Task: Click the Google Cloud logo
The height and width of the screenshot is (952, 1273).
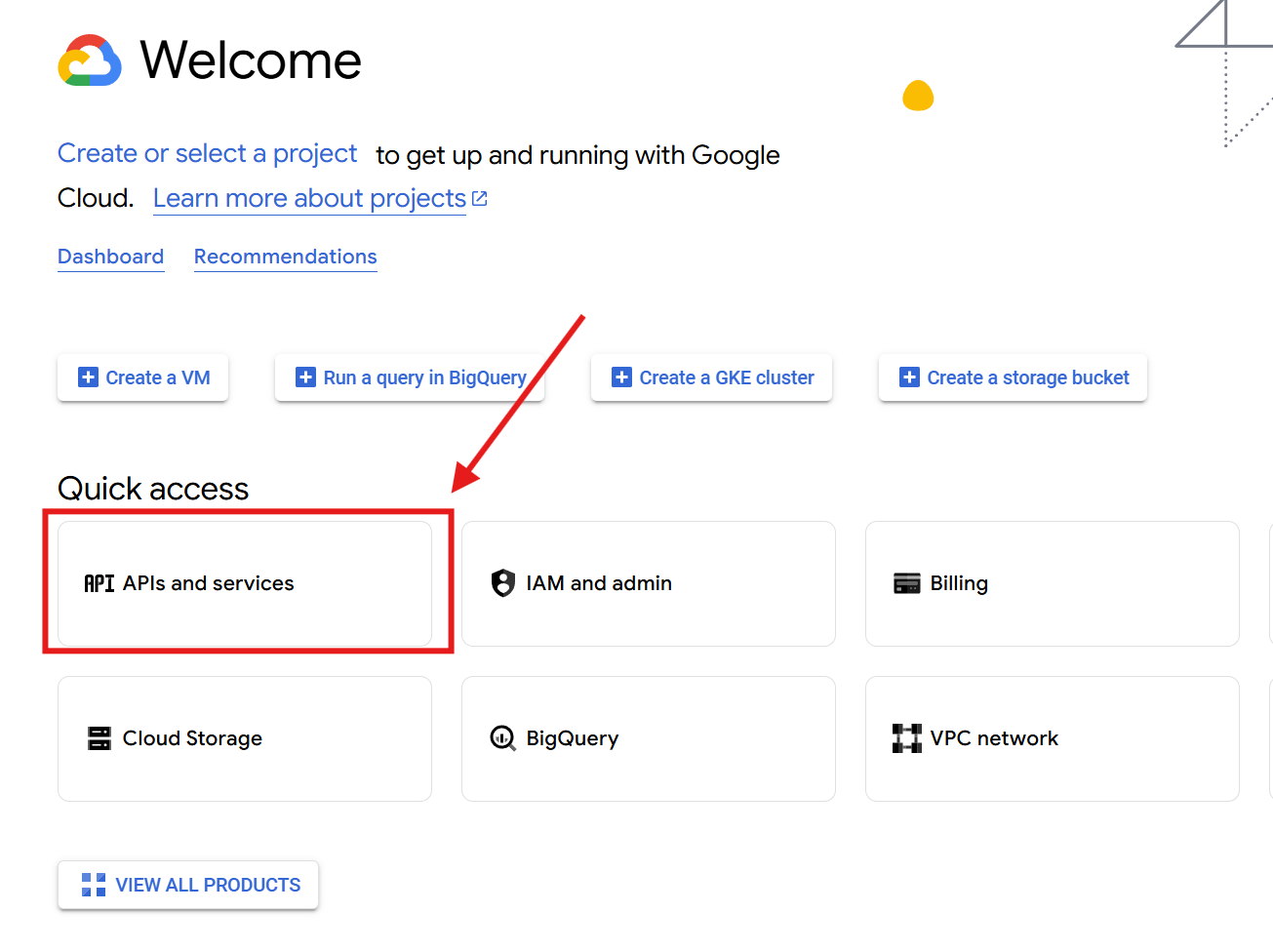Action: pyautogui.click(x=90, y=60)
